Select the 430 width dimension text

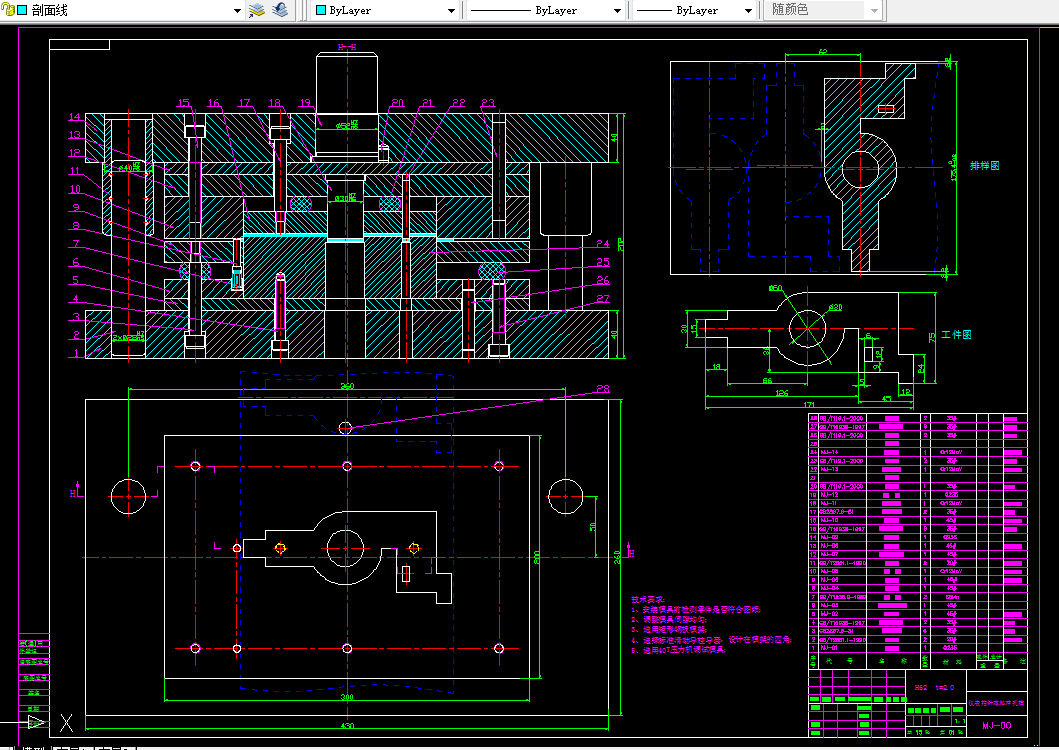(x=347, y=726)
